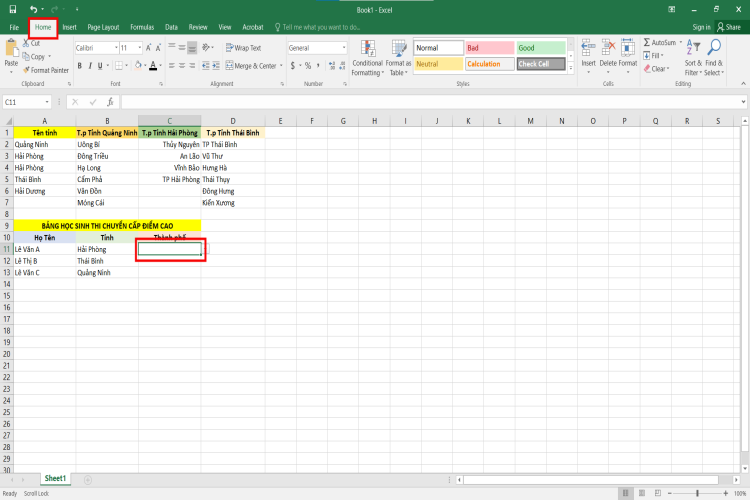Align text left
This screenshot has width=750, height=500.
tap(172, 66)
